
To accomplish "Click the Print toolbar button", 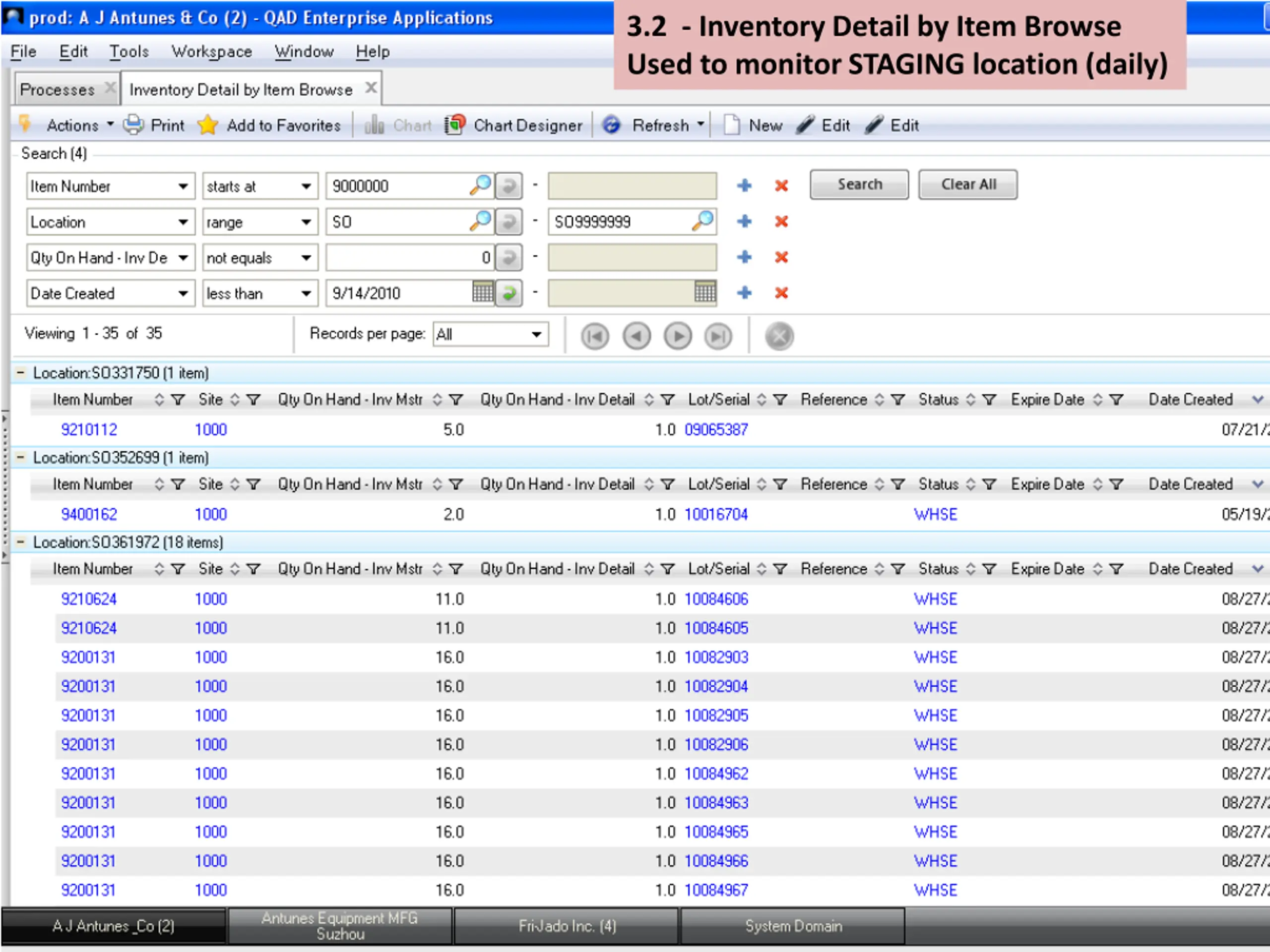I will (154, 125).
